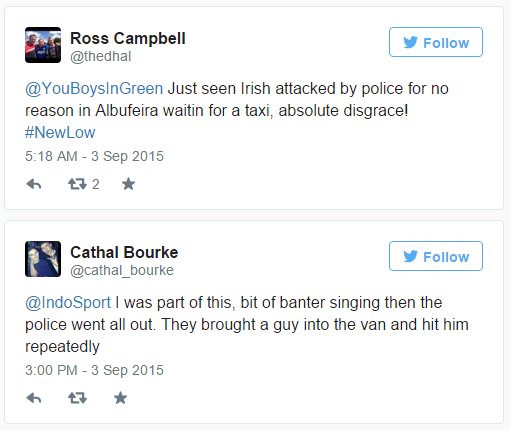Screen dimensions: 511x431
Task: Open the #NewLow hashtag
Action: pyautogui.click(x=60, y=133)
